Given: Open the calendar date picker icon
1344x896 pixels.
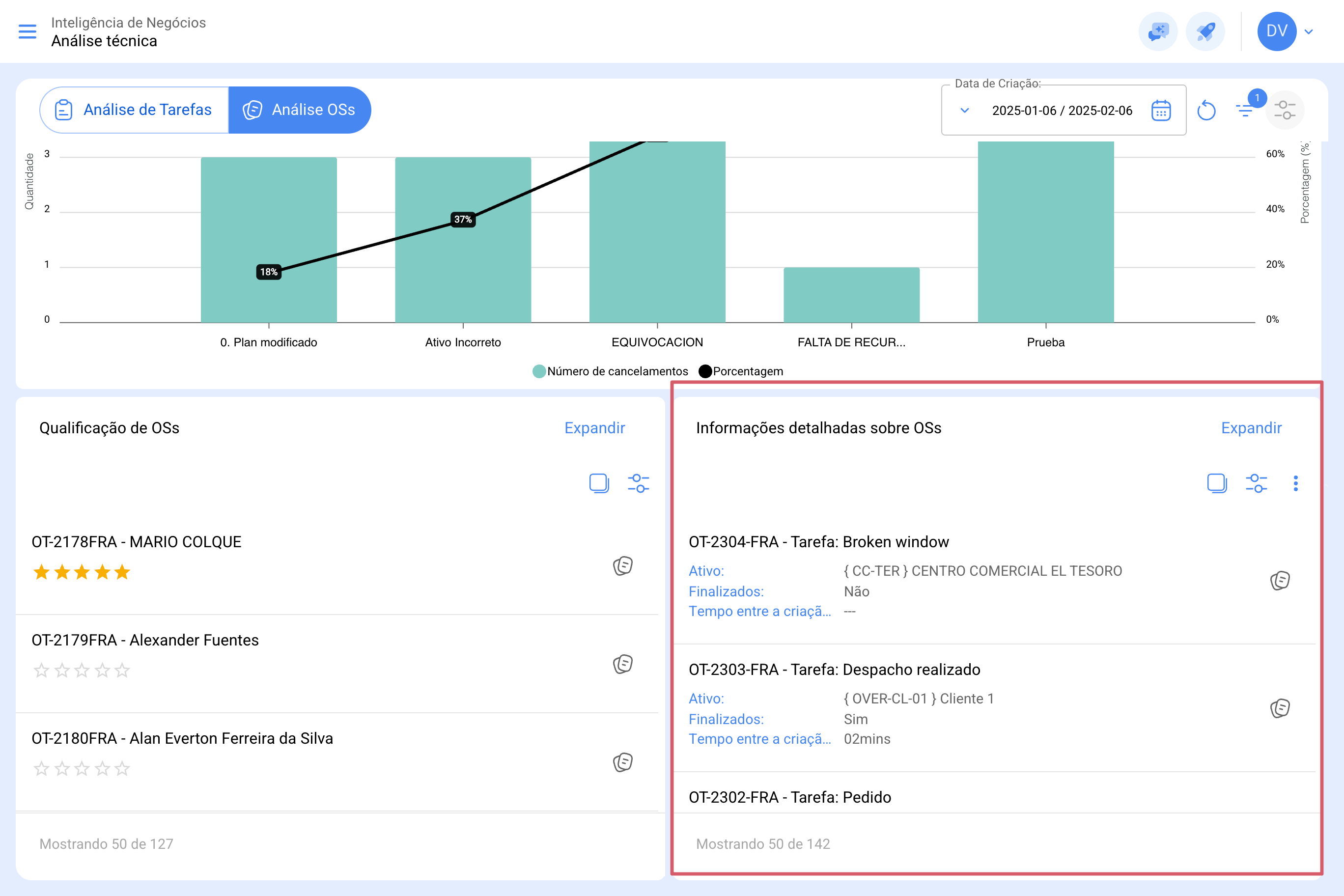Looking at the screenshot, I should 1161,111.
